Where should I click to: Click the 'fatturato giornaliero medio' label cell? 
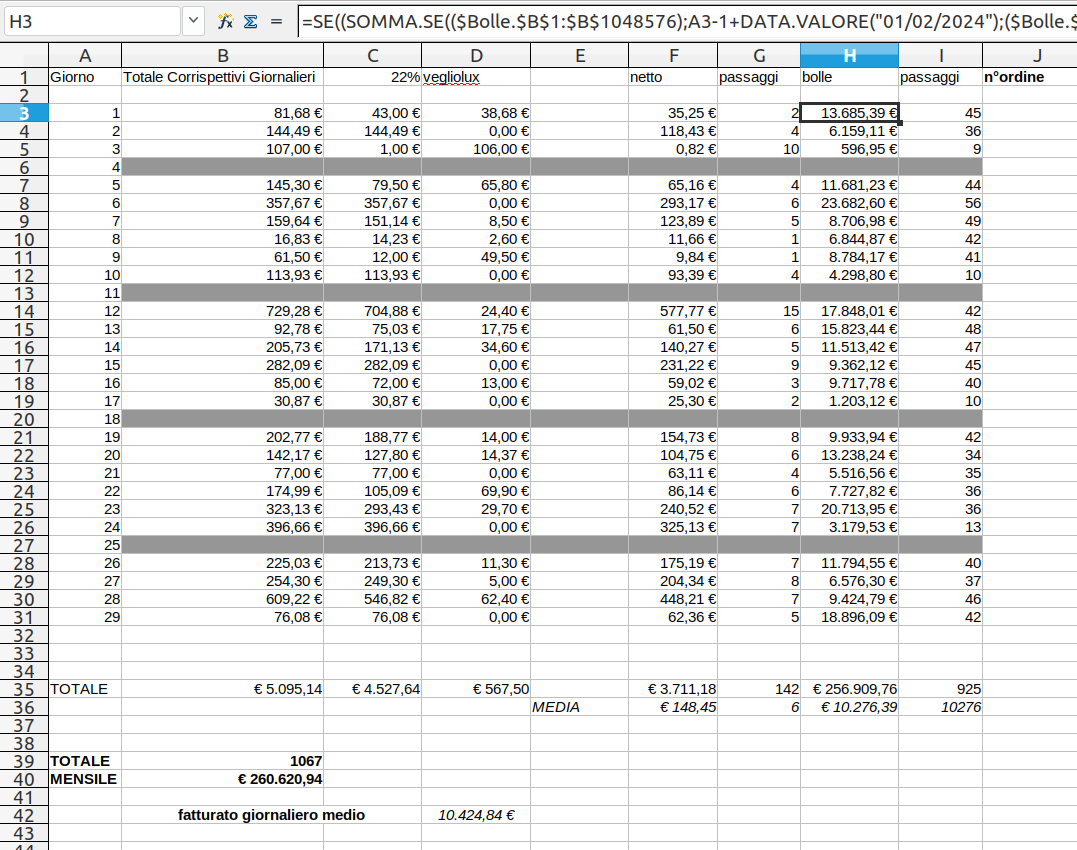[x=271, y=815]
